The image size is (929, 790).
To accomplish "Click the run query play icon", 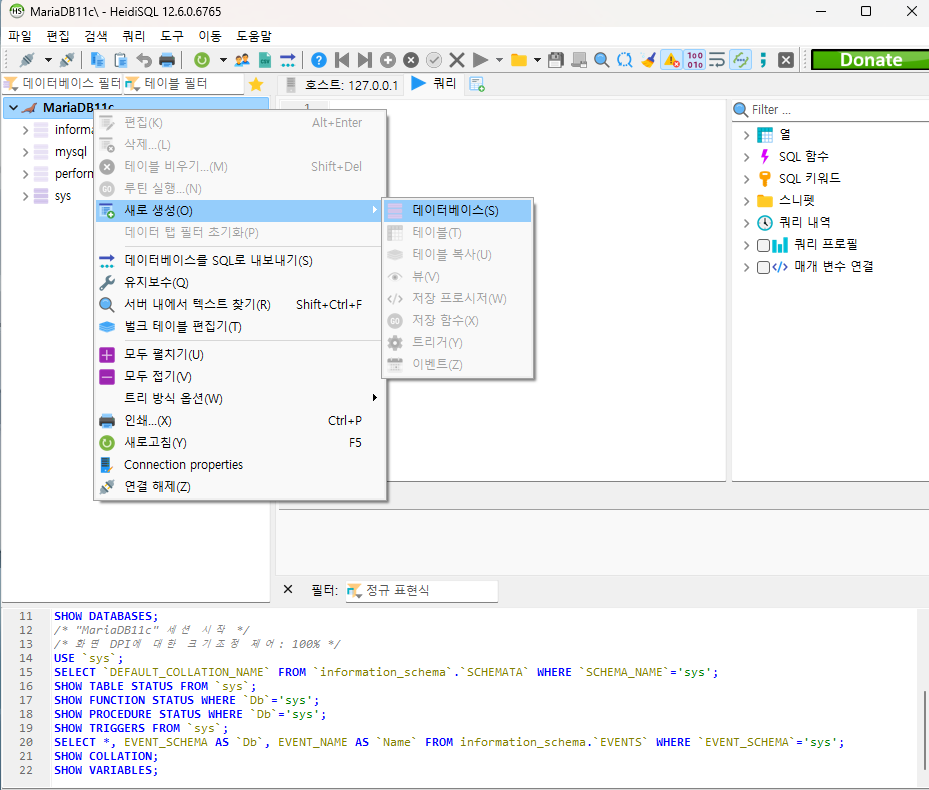I will click(x=480, y=60).
